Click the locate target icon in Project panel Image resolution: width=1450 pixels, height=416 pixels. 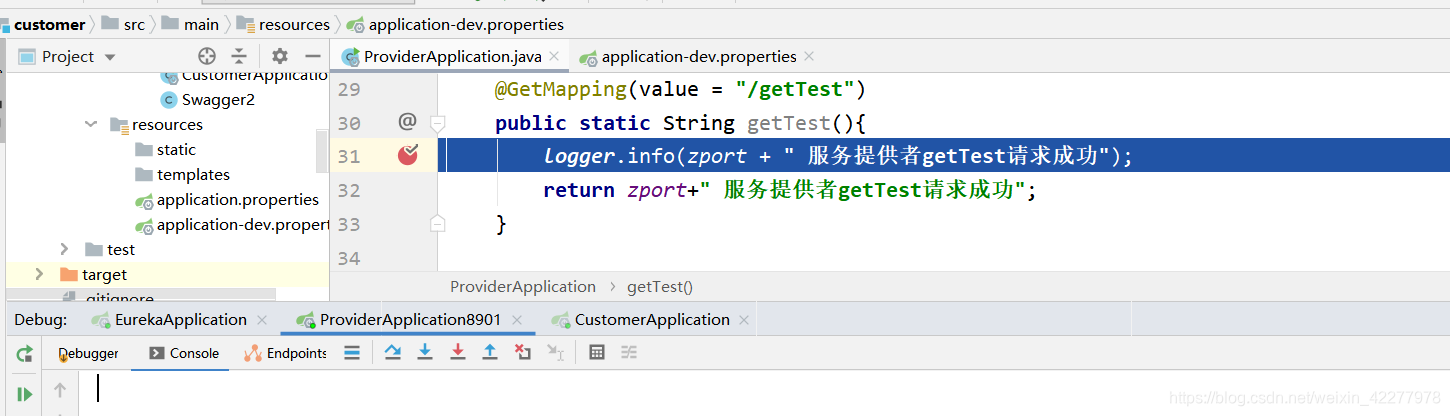click(207, 56)
